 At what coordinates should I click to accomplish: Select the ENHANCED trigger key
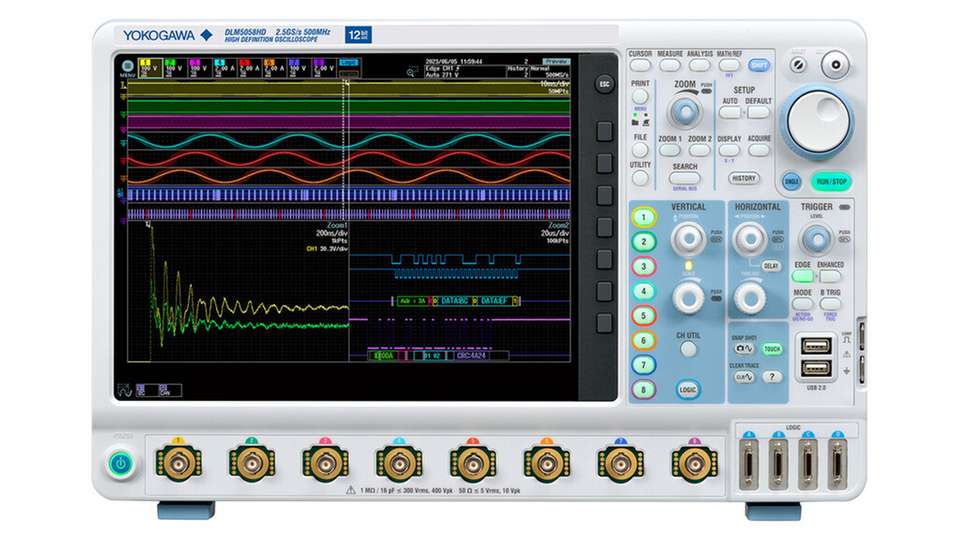click(x=830, y=276)
